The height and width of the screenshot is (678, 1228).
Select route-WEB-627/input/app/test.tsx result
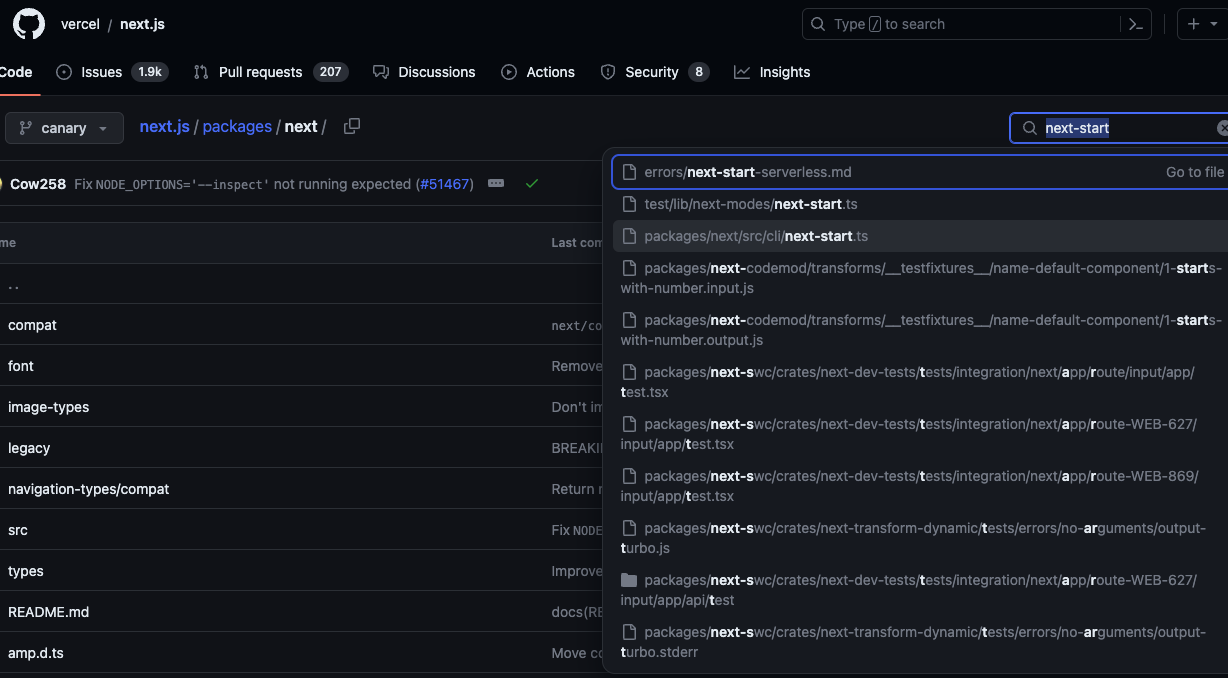(x=920, y=434)
